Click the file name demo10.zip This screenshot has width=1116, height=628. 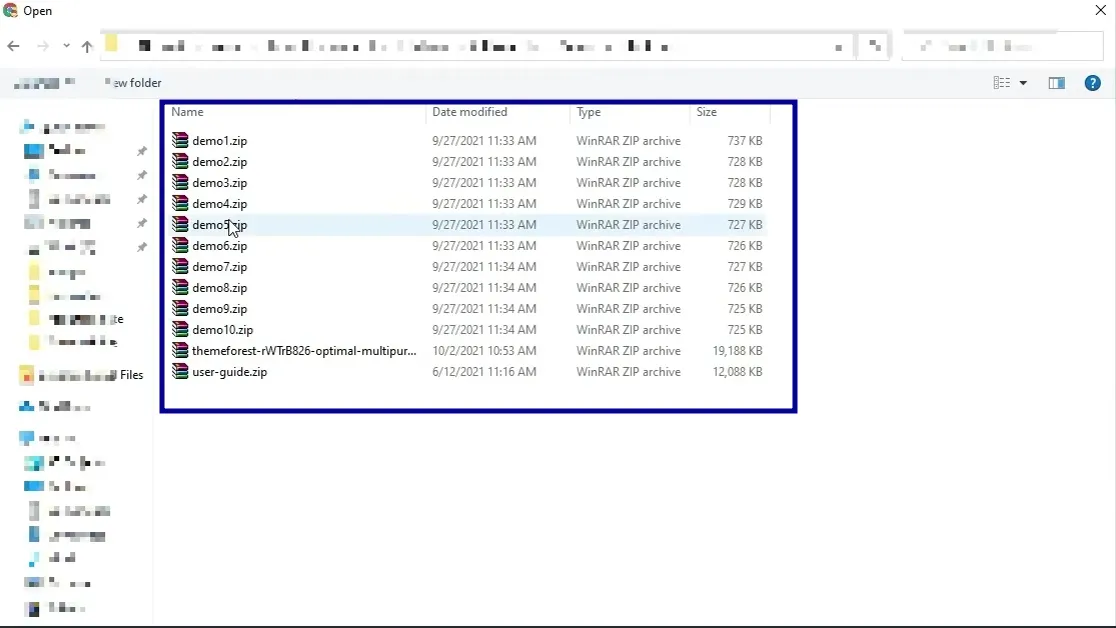pos(223,330)
